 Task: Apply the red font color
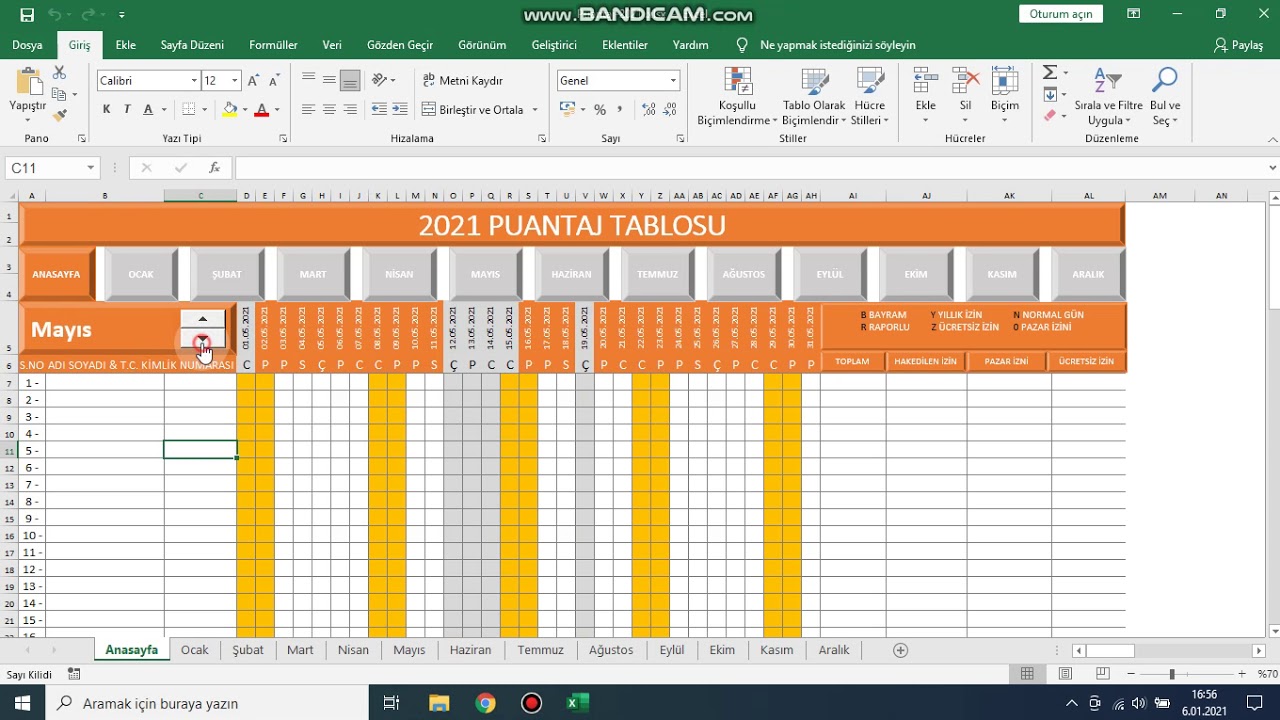[x=262, y=109]
